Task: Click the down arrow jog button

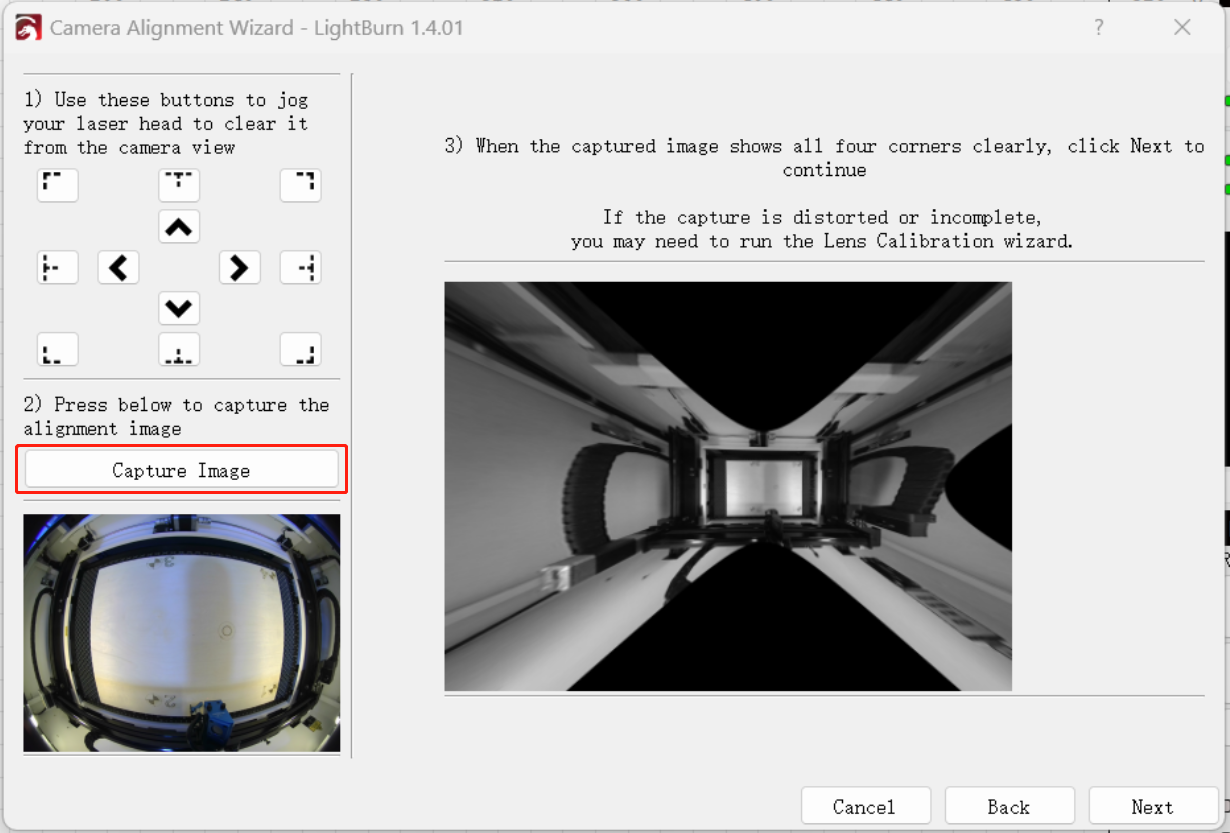Action: 179,309
